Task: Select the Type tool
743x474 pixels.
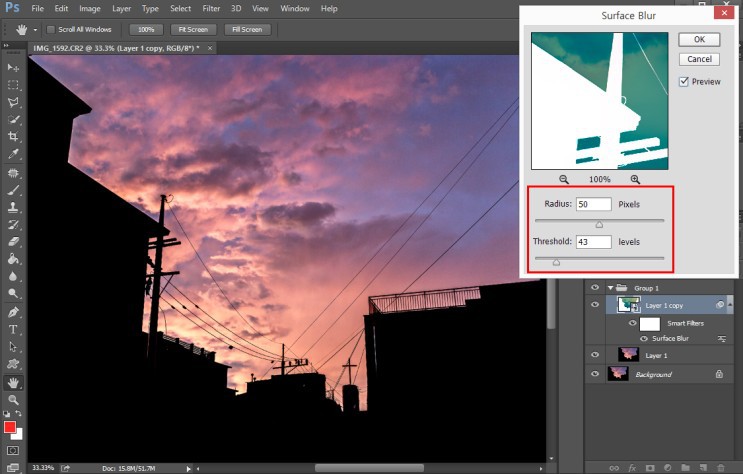Action: click(x=13, y=329)
